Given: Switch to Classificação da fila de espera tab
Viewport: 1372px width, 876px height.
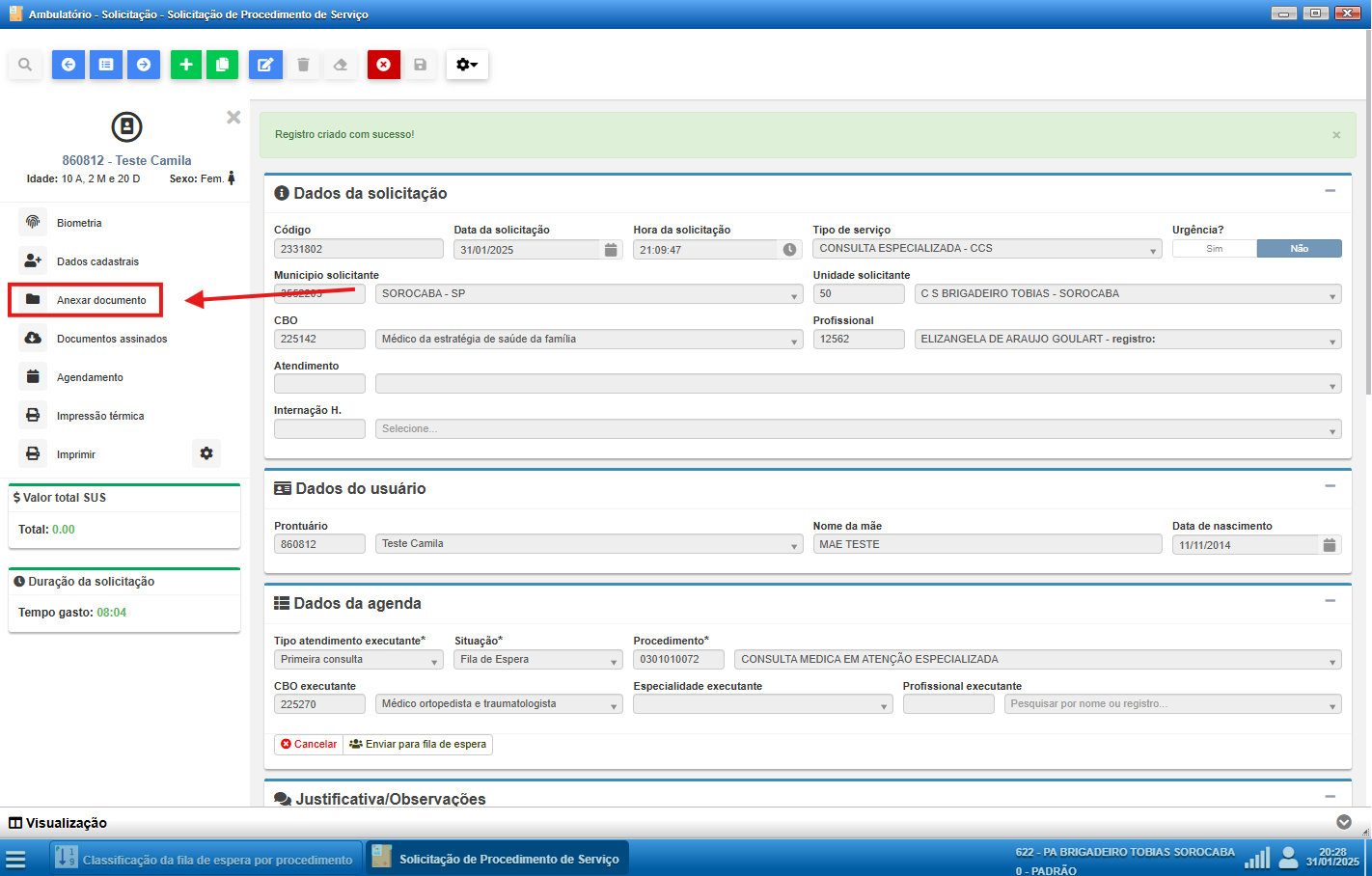Looking at the screenshot, I should [206, 859].
